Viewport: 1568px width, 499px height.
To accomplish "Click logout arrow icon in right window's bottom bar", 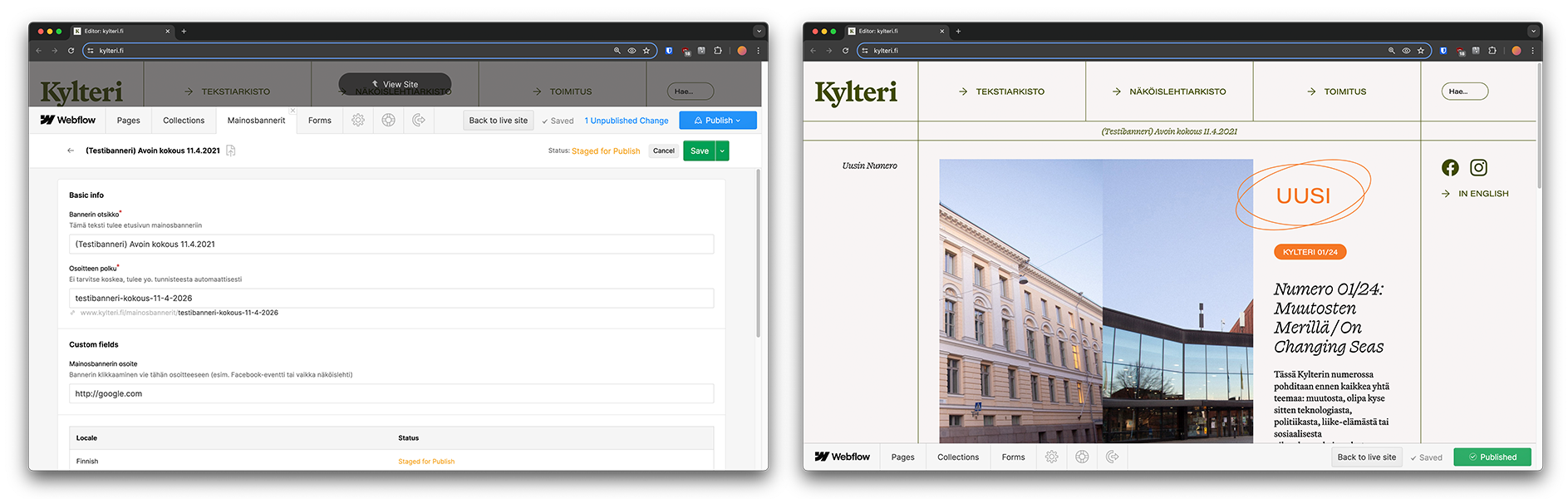I will (x=1113, y=457).
